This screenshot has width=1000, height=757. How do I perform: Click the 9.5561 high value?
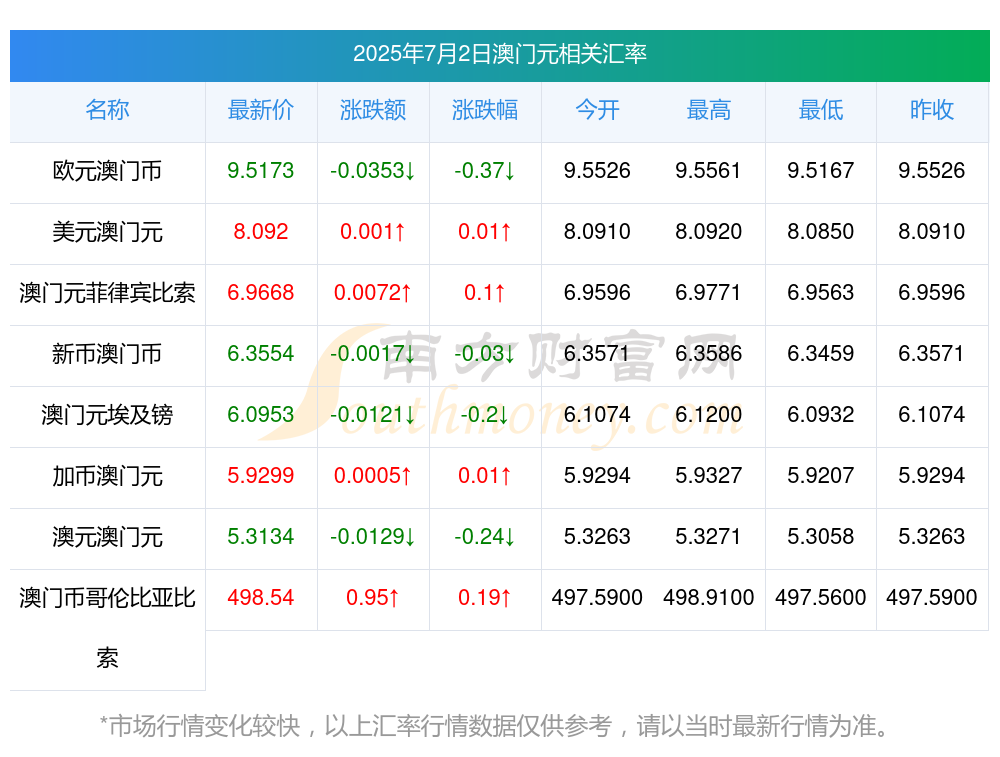coord(709,170)
